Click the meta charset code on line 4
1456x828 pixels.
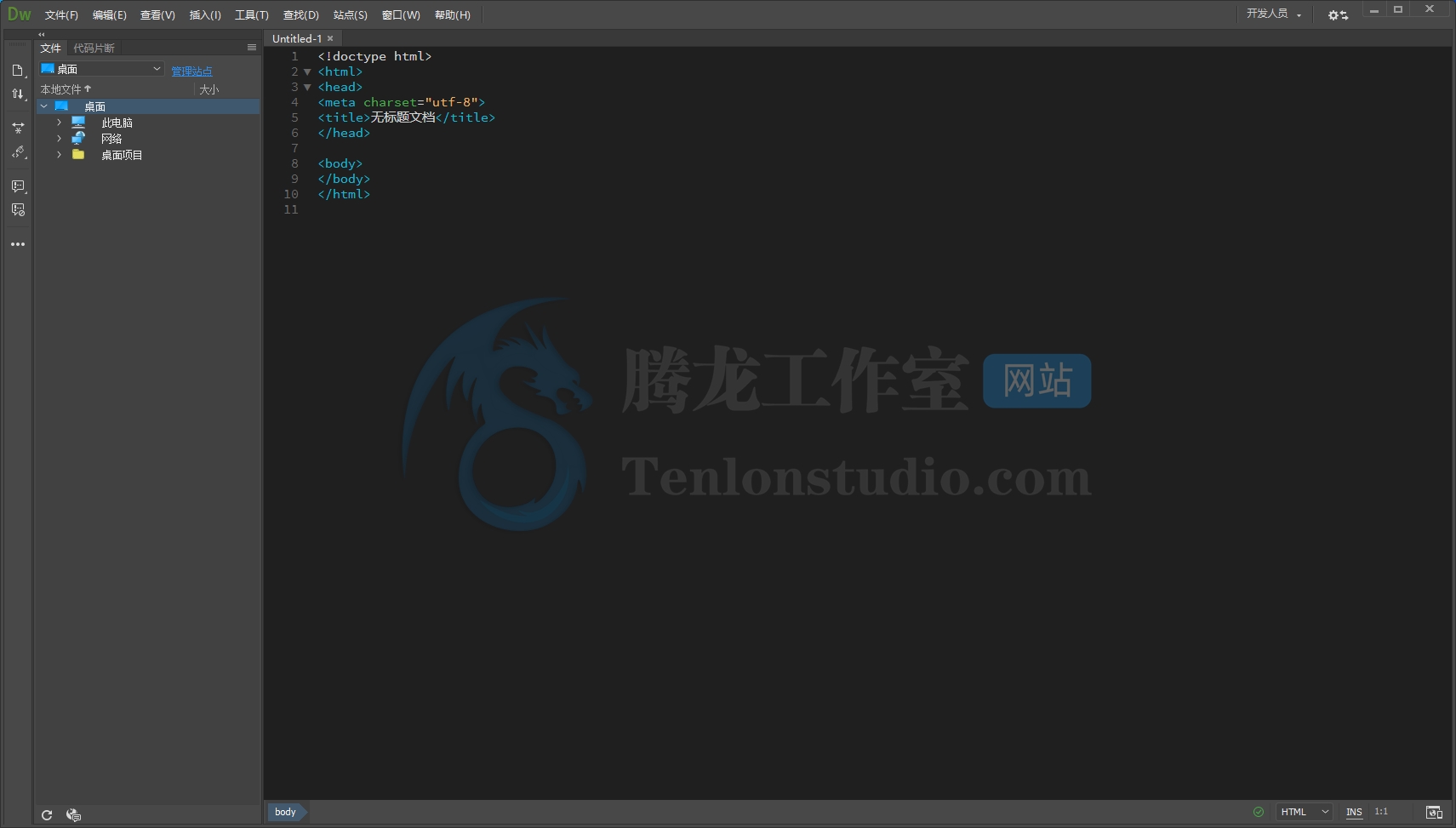click(402, 102)
